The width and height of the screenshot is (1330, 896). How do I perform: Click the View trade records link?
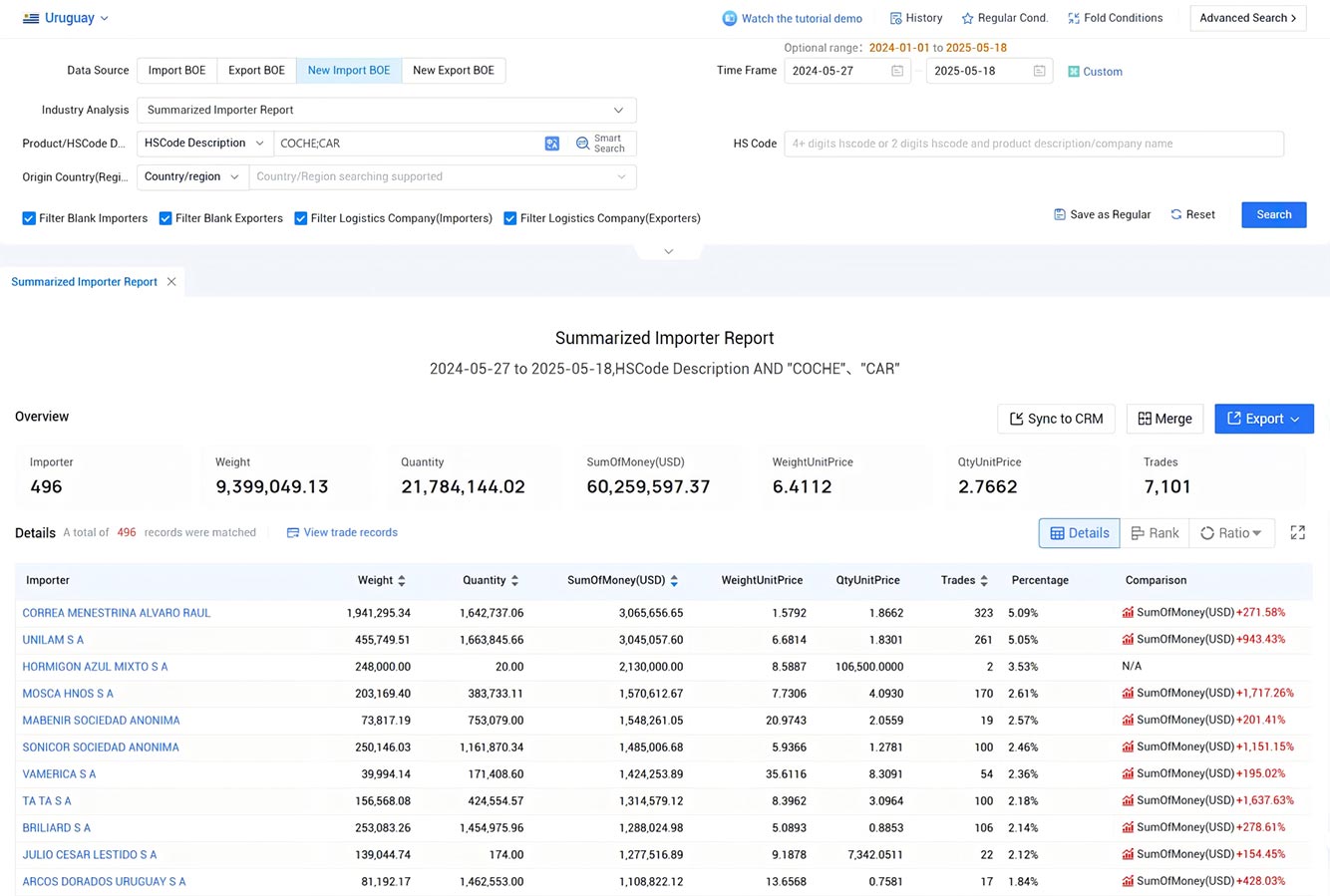pos(350,532)
